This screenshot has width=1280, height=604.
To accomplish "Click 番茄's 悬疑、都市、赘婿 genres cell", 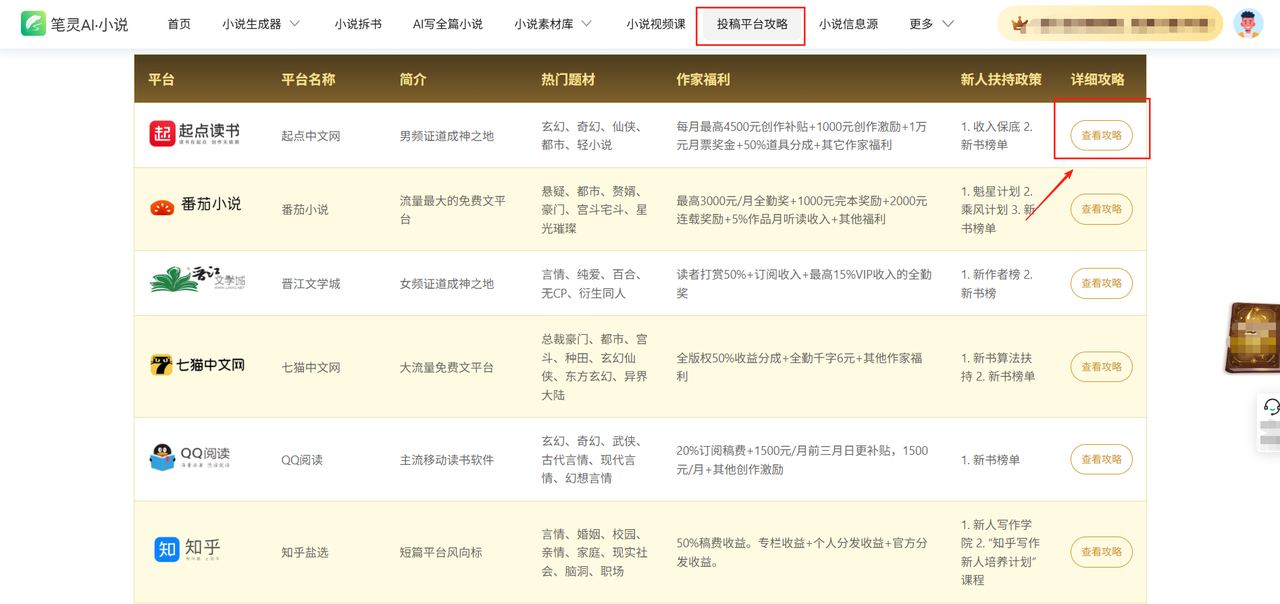I will pyautogui.click(x=594, y=210).
